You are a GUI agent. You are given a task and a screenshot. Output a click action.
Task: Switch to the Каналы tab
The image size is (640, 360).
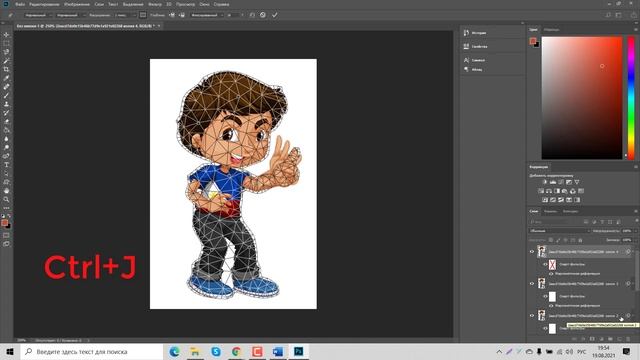click(551, 211)
